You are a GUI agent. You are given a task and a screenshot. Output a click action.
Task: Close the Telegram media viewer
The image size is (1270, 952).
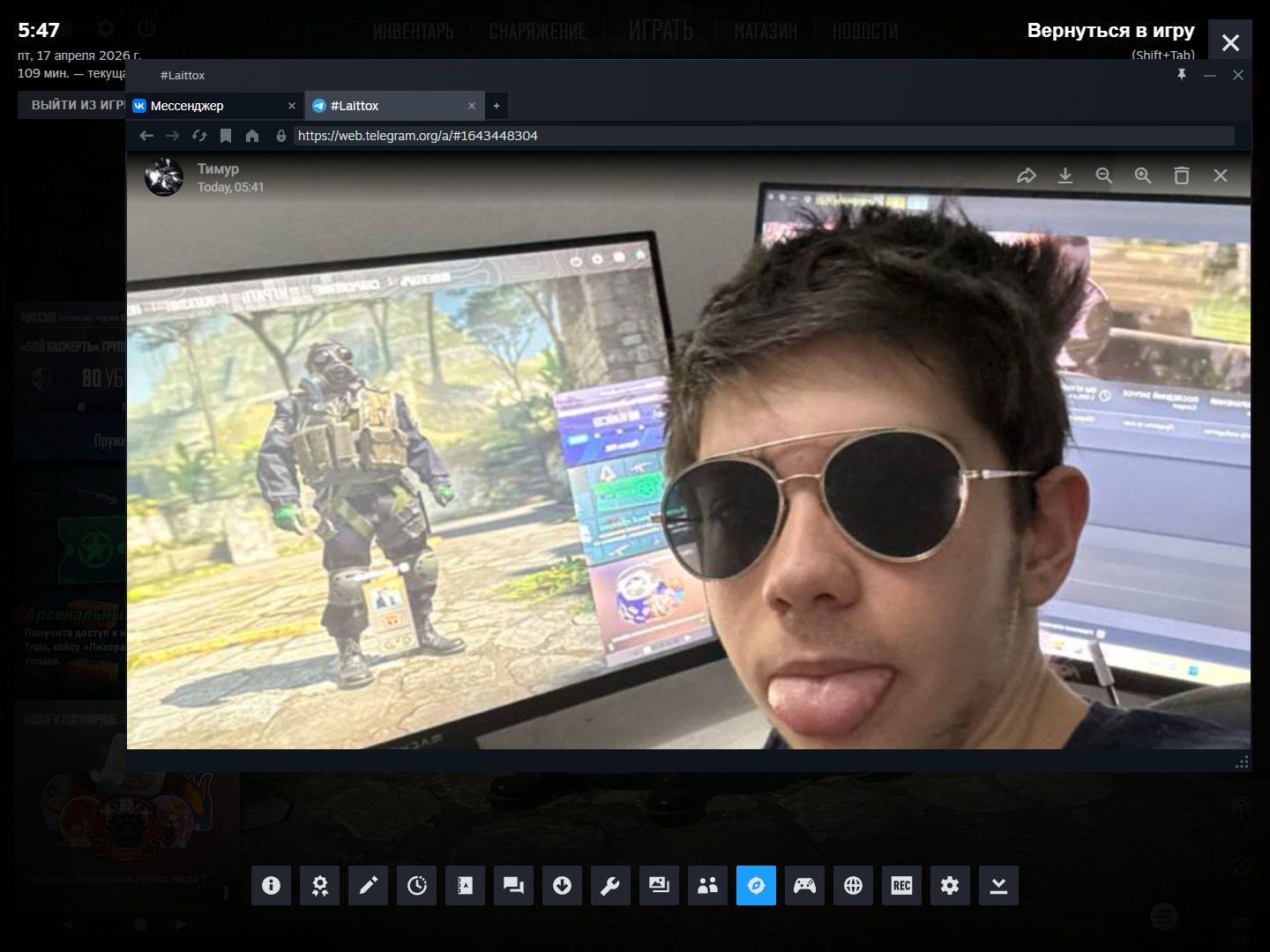[1221, 175]
